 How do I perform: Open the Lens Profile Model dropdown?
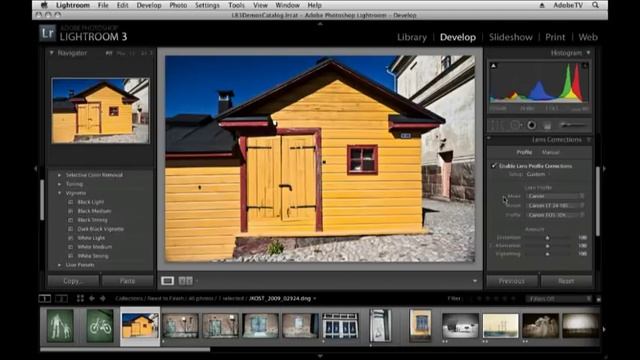click(555, 205)
